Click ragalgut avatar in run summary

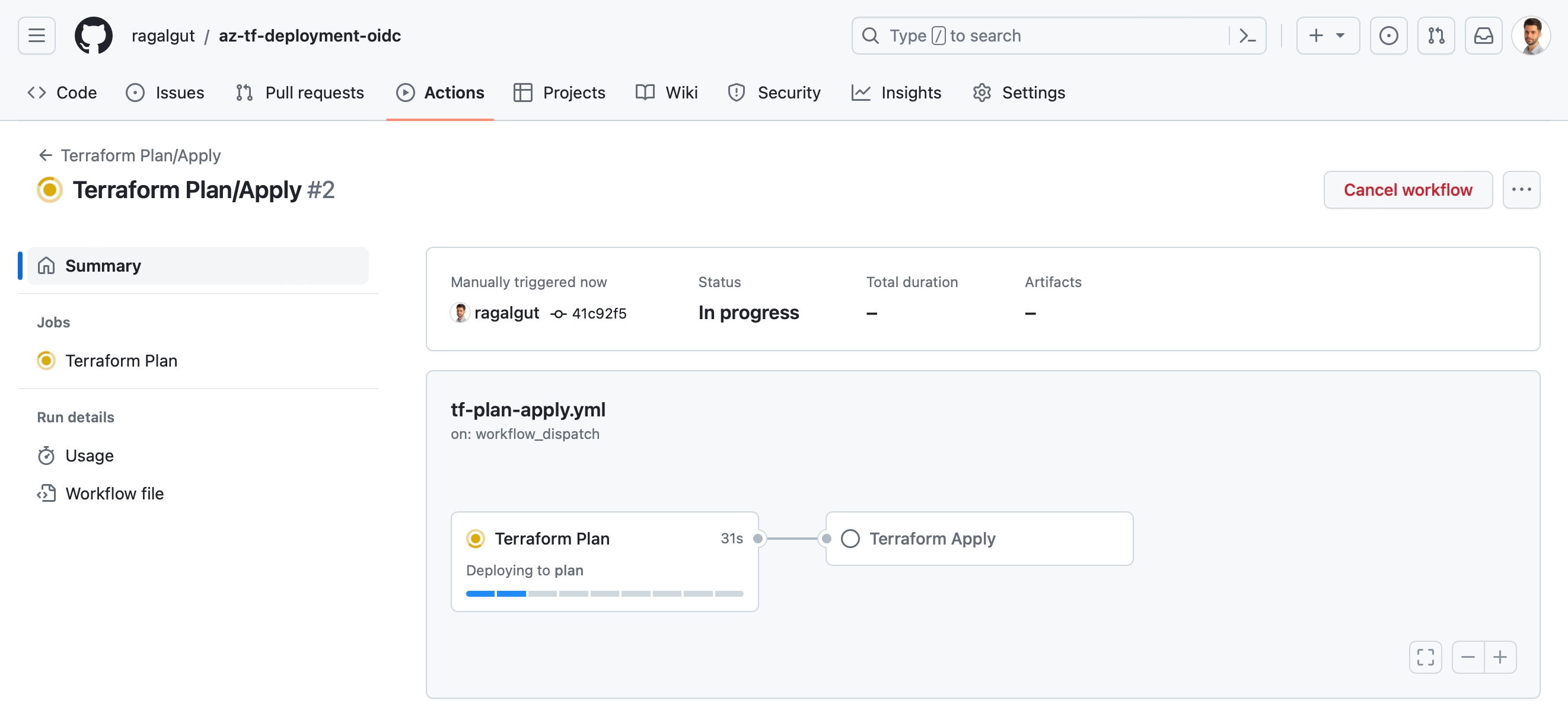coord(460,313)
